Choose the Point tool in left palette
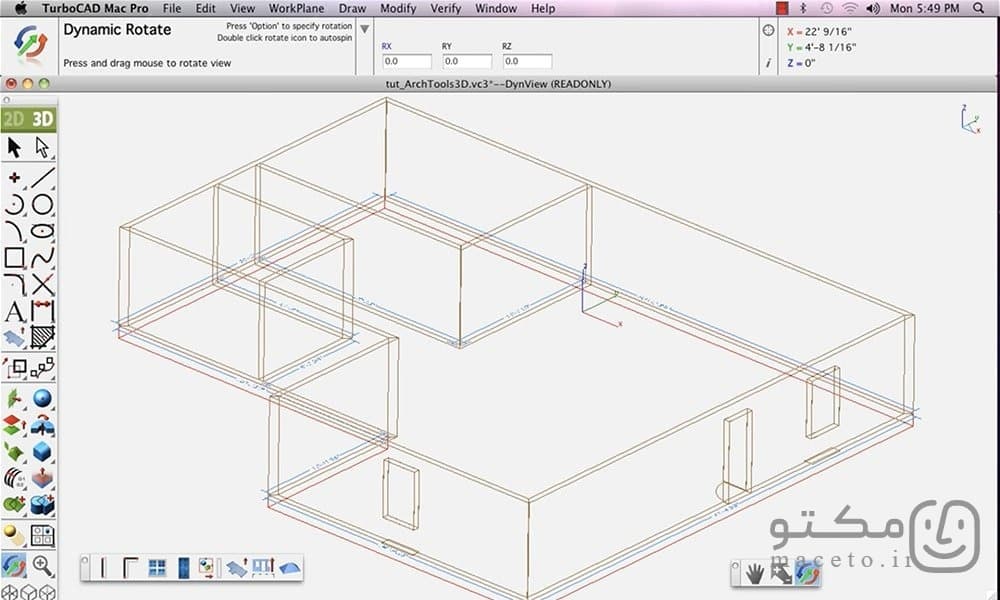The height and width of the screenshot is (600, 1000). pyautogui.click(x=14, y=178)
